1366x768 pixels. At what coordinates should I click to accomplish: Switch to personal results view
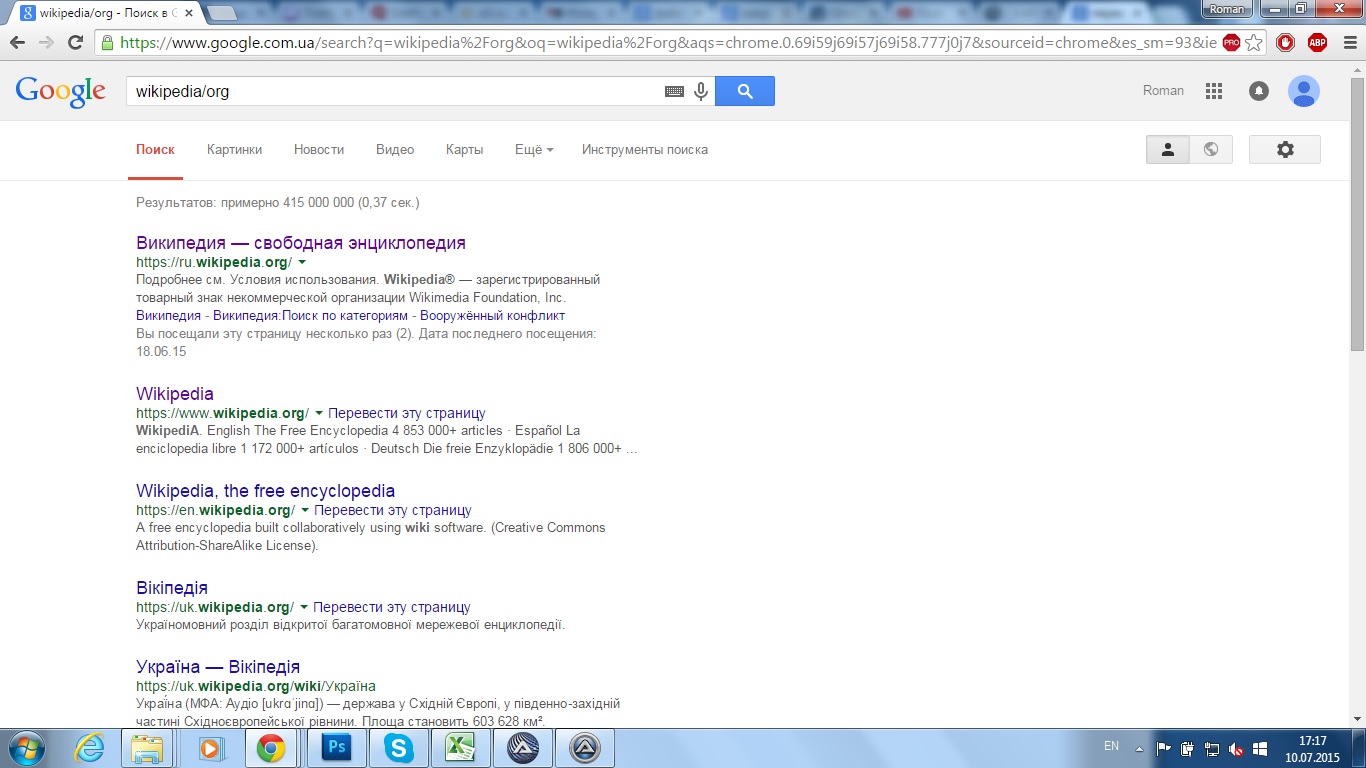pos(1167,149)
